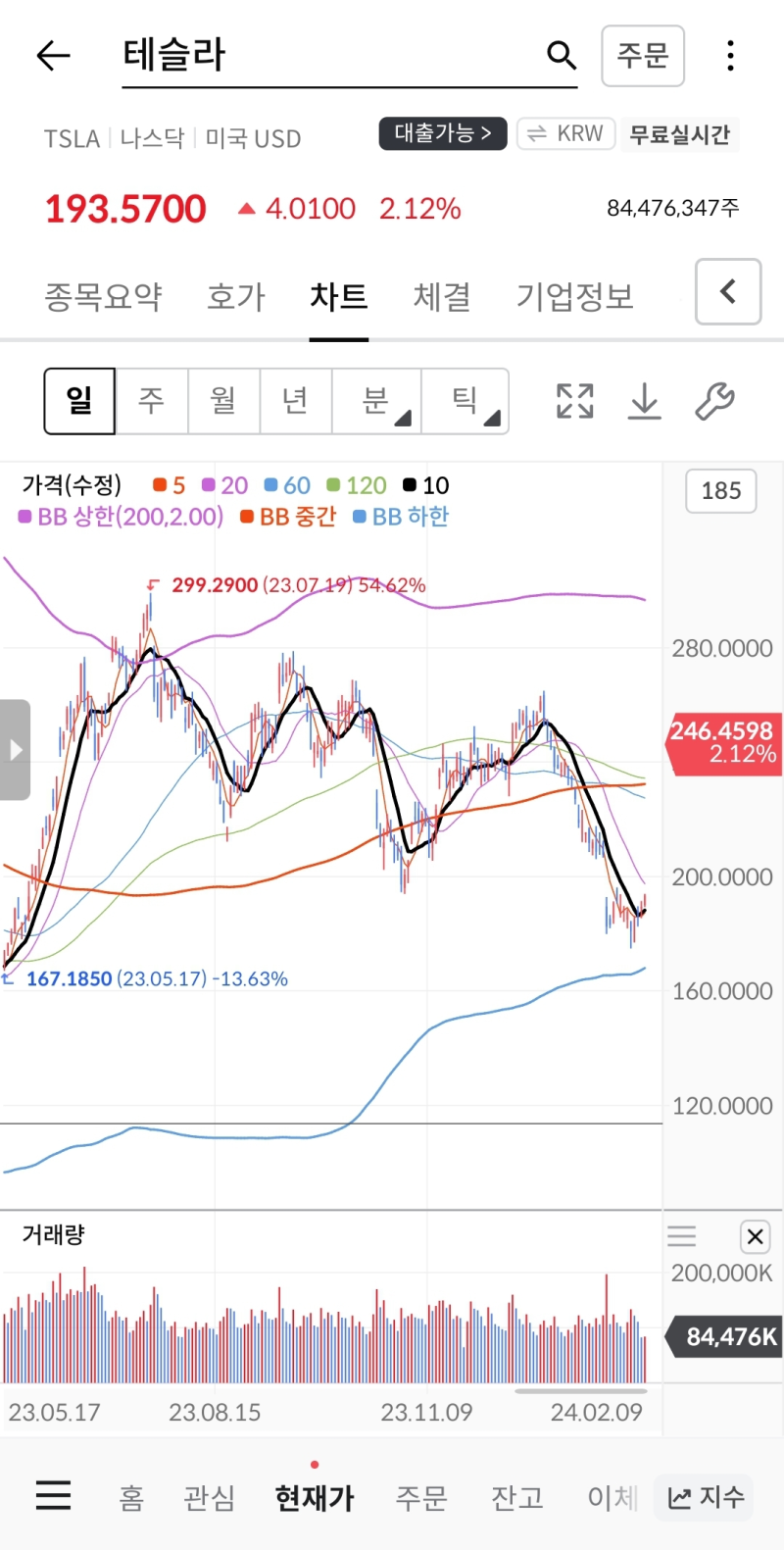Image resolution: width=784 pixels, height=1550 pixels.
Task: Go to 이체 in bottom navigation
Action: [x=612, y=1497]
